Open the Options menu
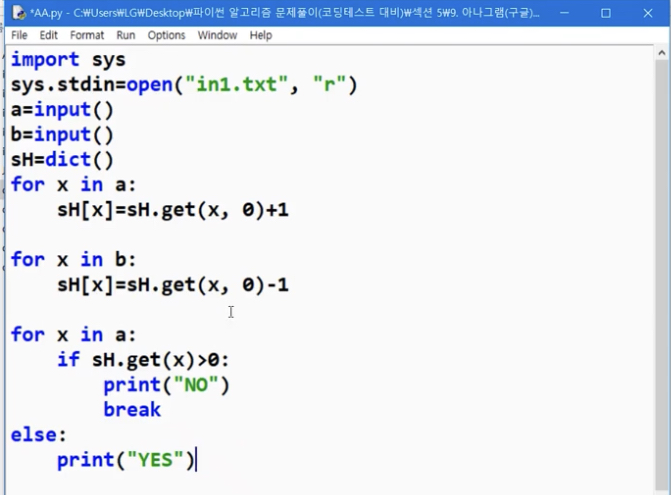This screenshot has width=671, height=495. pos(166,35)
